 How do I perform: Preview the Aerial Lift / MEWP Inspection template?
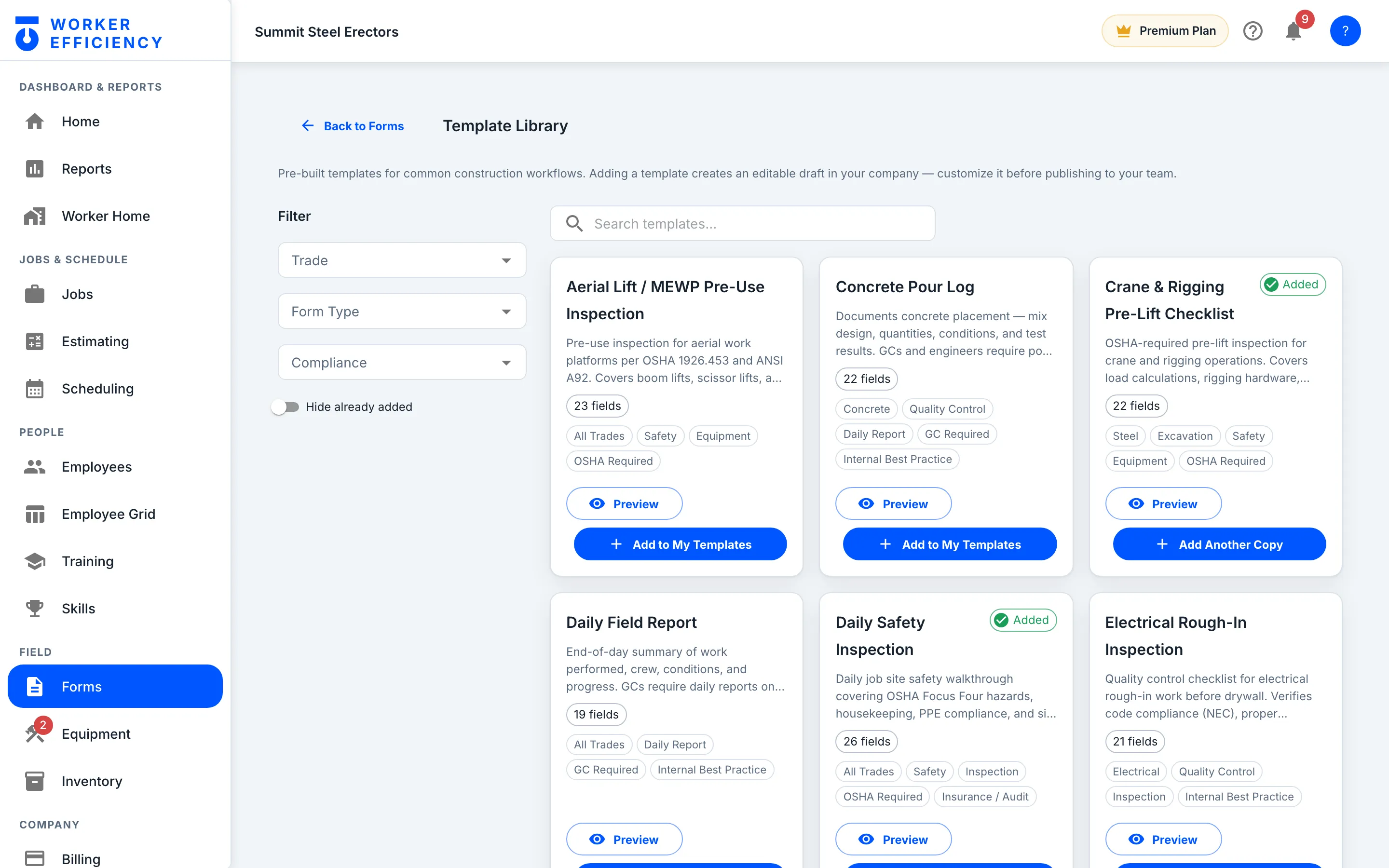click(x=624, y=503)
